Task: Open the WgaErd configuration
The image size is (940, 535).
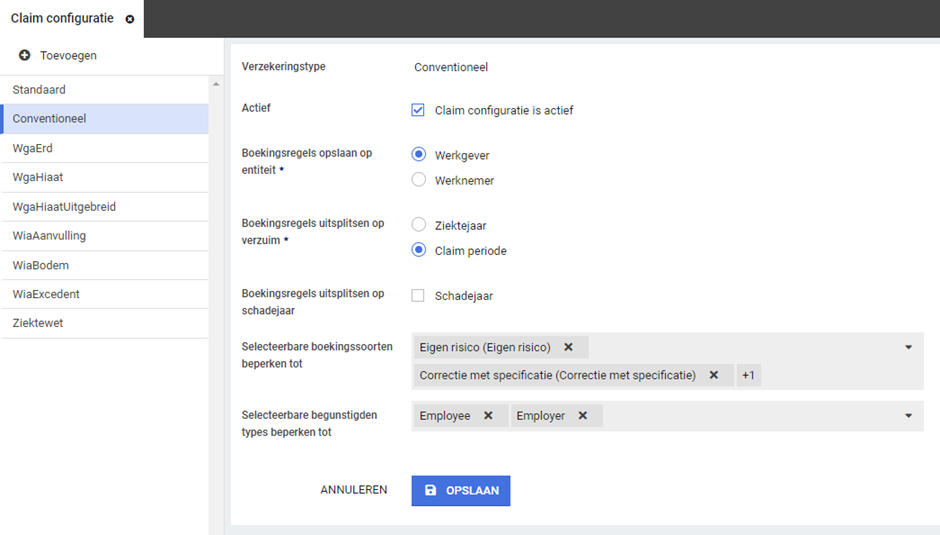Action: pyautogui.click(x=33, y=148)
